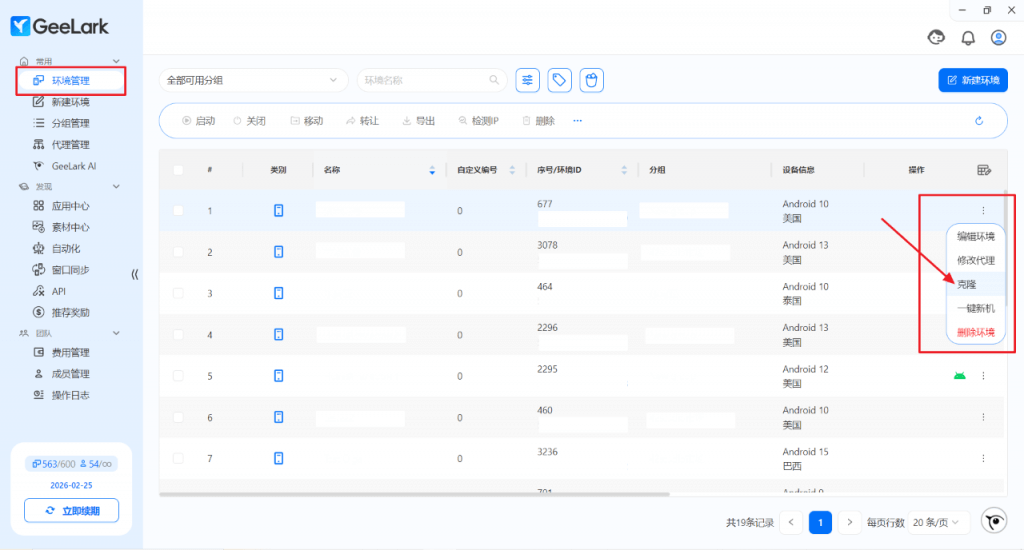Click the green Android icon in row 5
The width and height of the screenshot is (1024, 550).
[959, 376]
